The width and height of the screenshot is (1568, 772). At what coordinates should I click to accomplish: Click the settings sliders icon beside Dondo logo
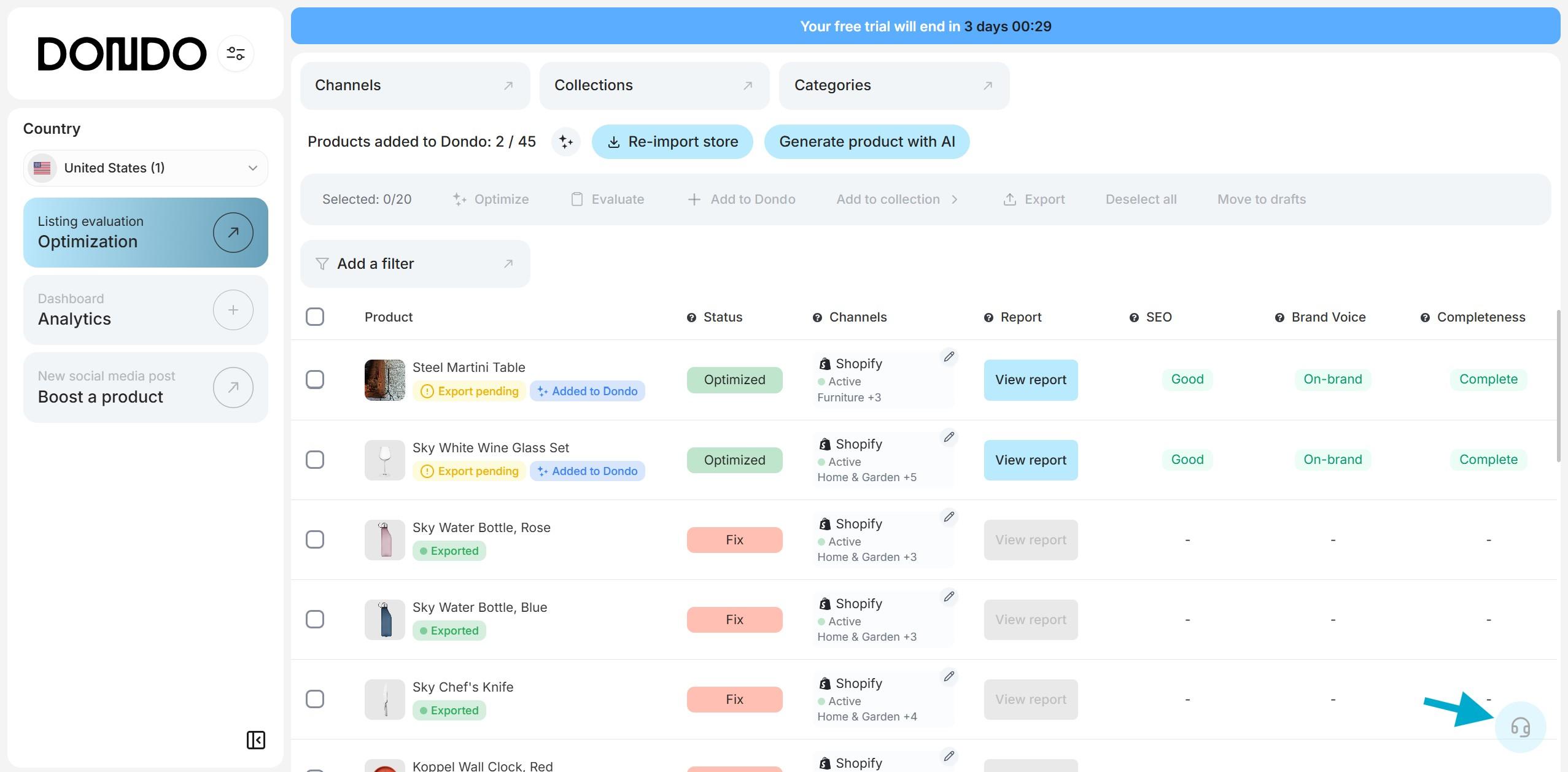(236, 53)
